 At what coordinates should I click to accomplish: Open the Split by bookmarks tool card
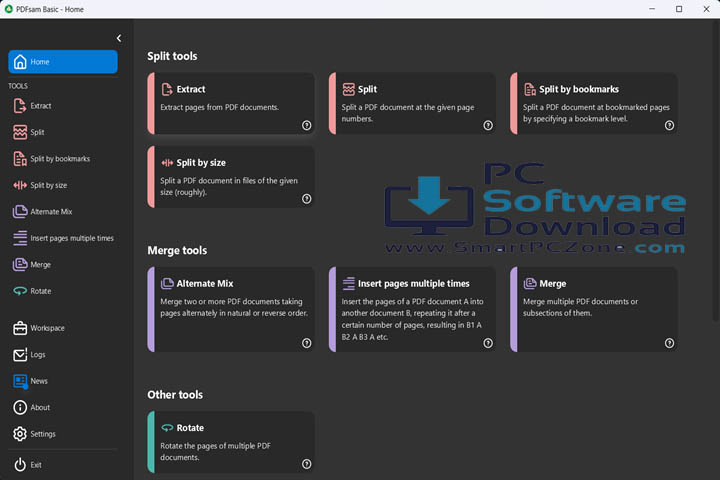coord(594,103)
